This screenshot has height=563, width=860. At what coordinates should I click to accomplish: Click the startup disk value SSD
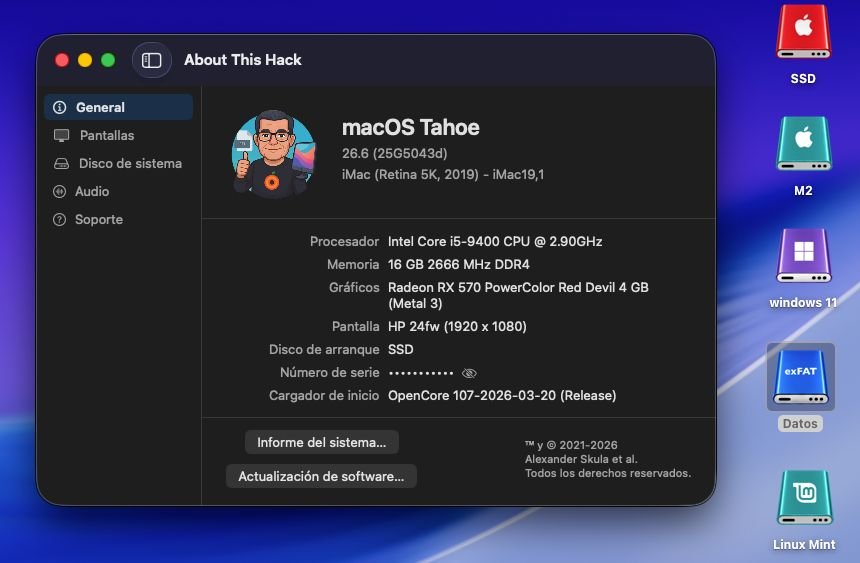(400, 350)
